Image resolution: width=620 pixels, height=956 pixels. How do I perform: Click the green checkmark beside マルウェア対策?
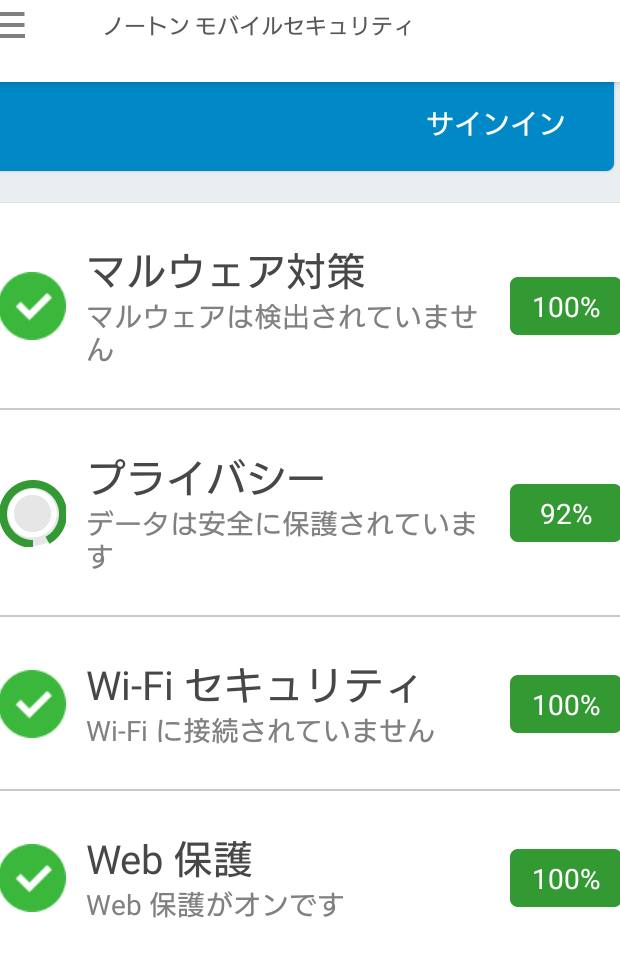33,306
